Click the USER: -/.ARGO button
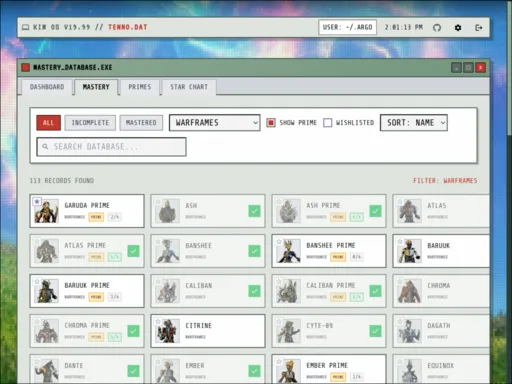512x384 pixels. pyautogui.click(x=347, y=27)
